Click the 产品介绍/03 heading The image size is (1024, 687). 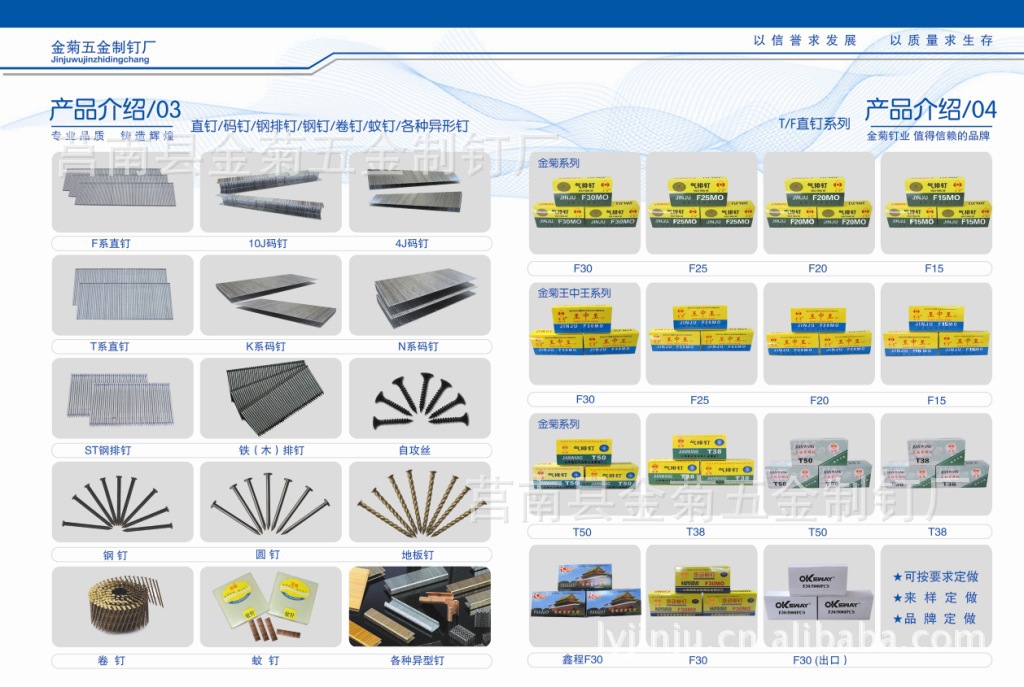pos(115,109)
